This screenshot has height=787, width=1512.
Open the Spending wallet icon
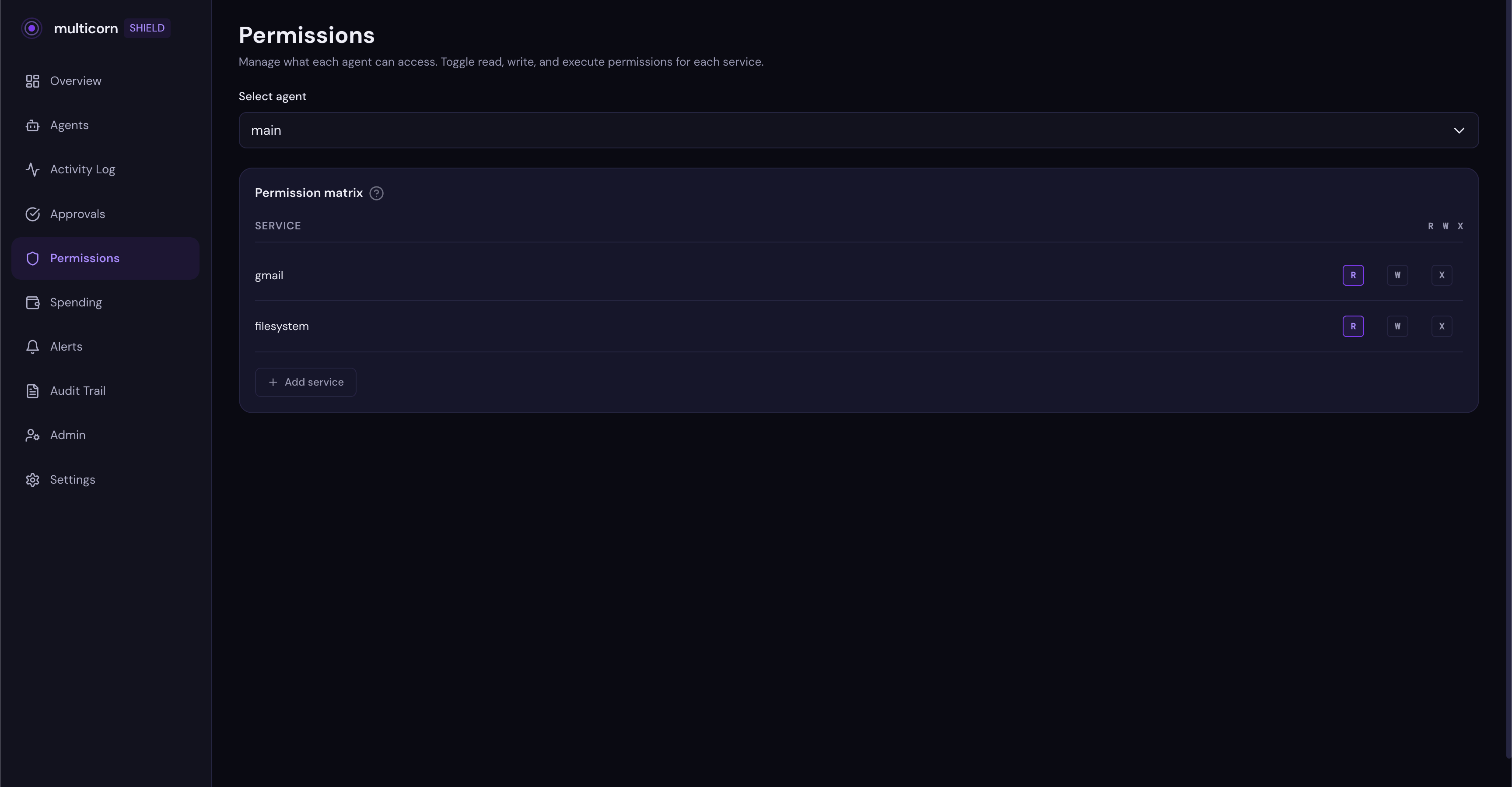(x=32, y=302)
